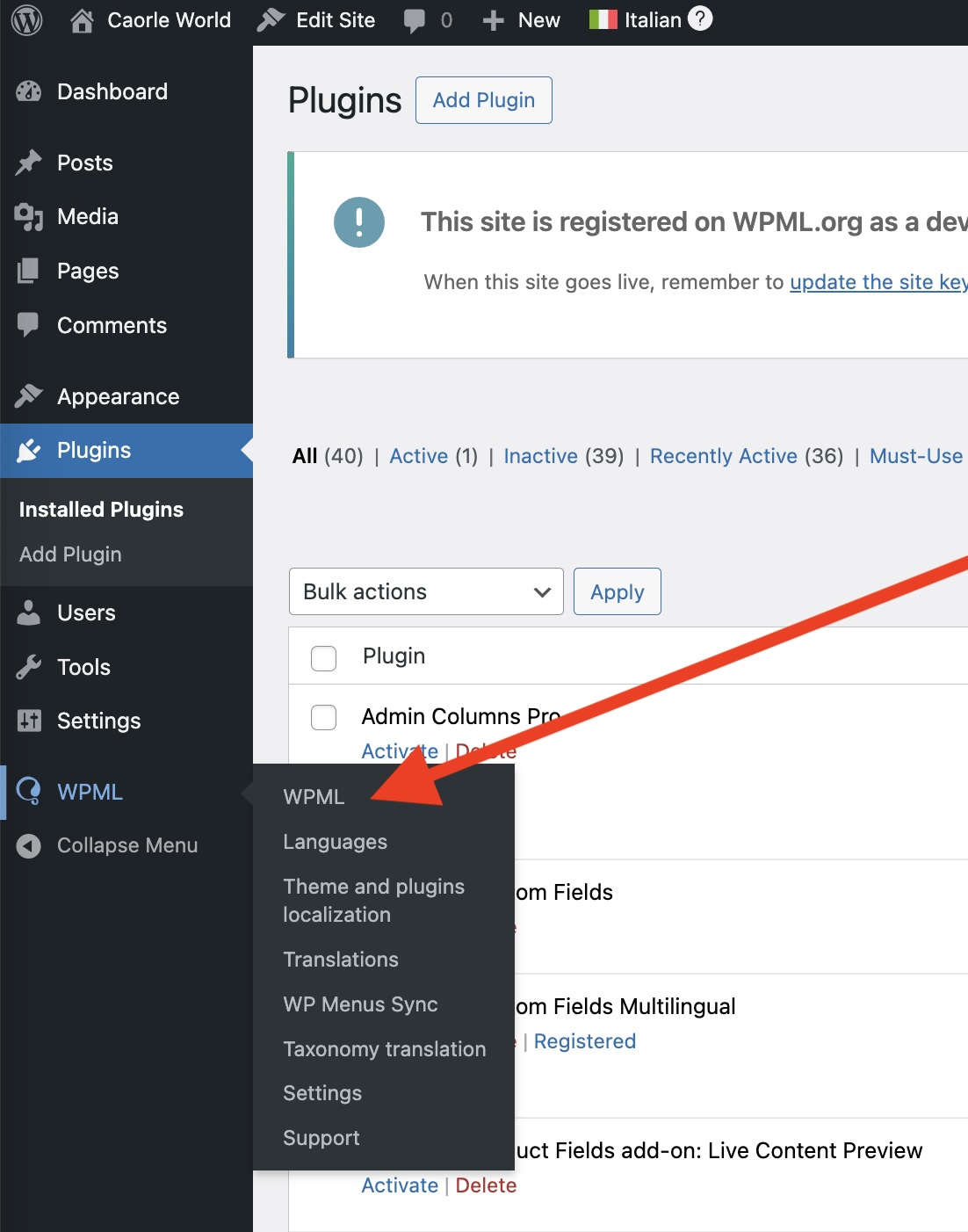Click the Comments speech bubble sidebar icon
The image size is (968, 1232).
(x=29, y=325)
